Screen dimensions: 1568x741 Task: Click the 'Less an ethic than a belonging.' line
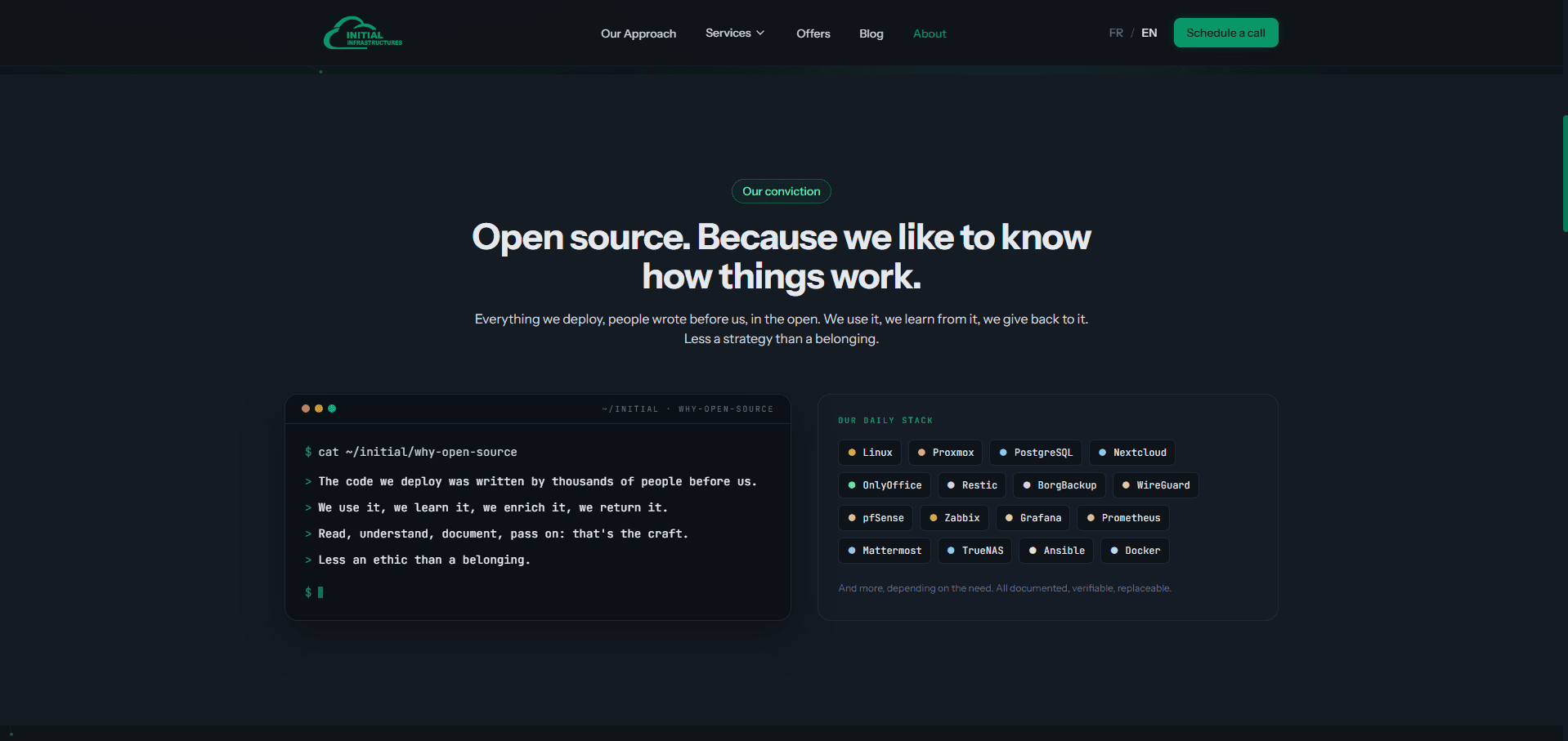pos(418,560)
